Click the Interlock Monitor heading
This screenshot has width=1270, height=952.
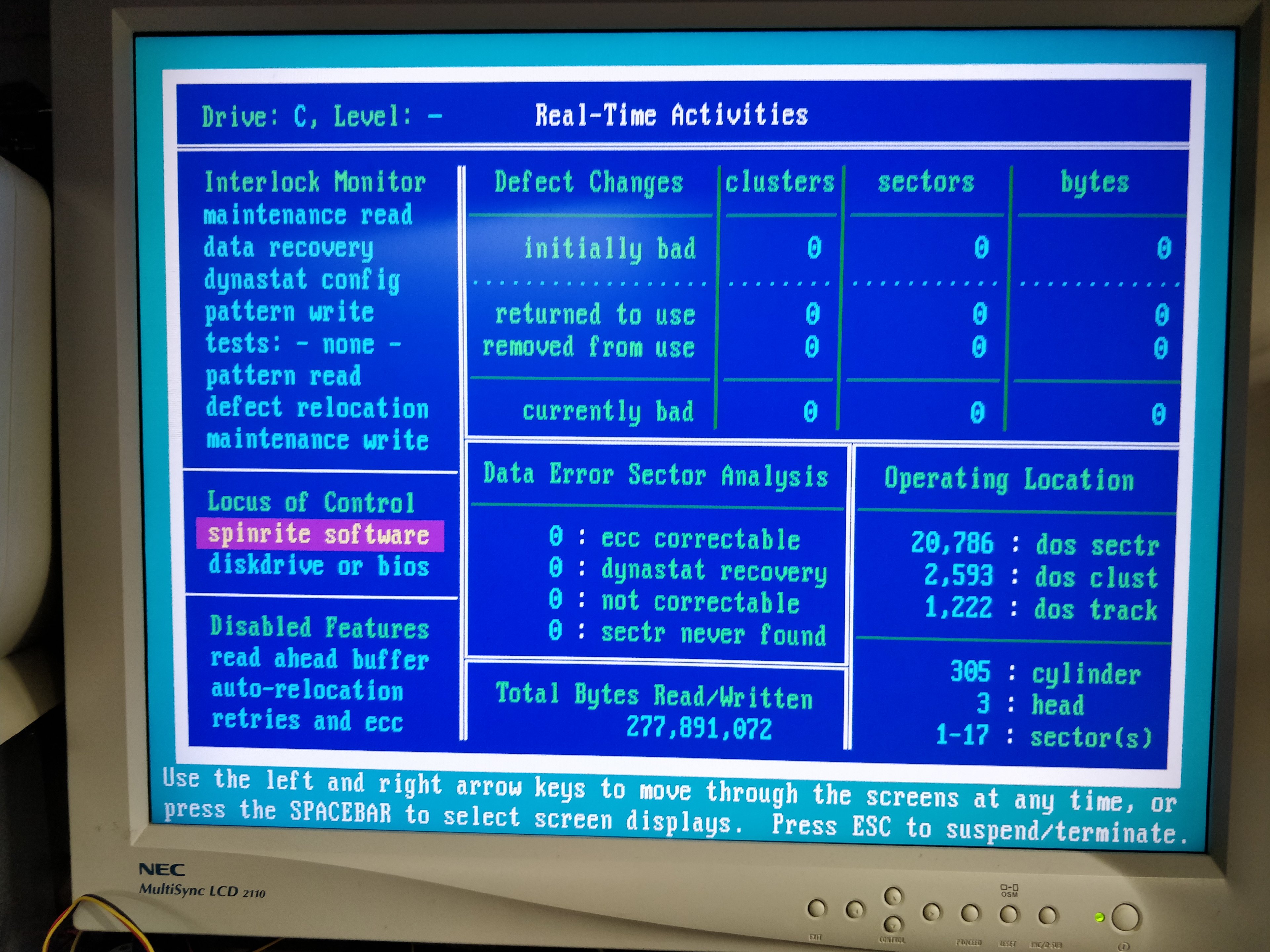click(x=315, y=182)
